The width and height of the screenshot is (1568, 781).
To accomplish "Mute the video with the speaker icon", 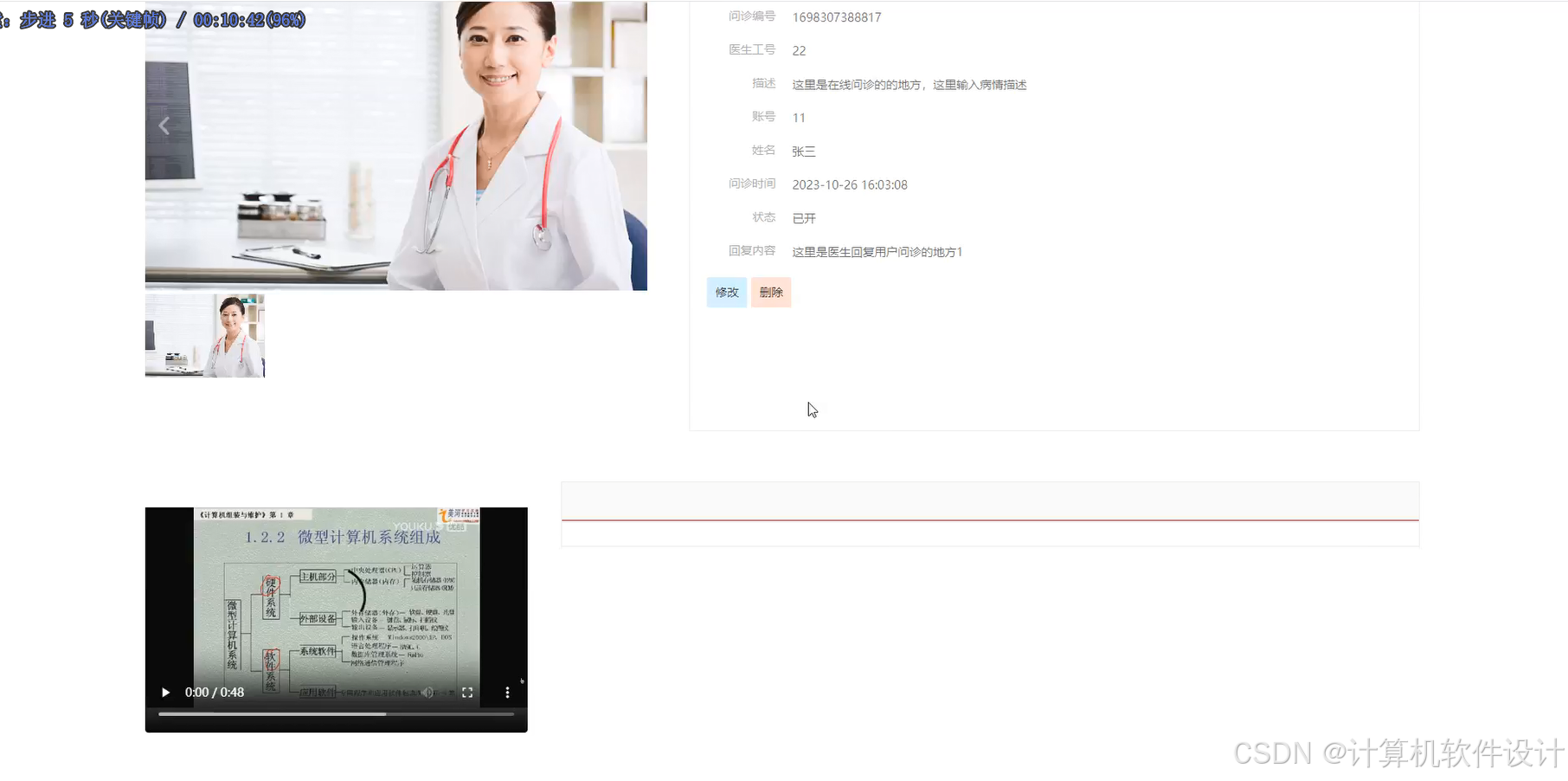I will point(427,693).
